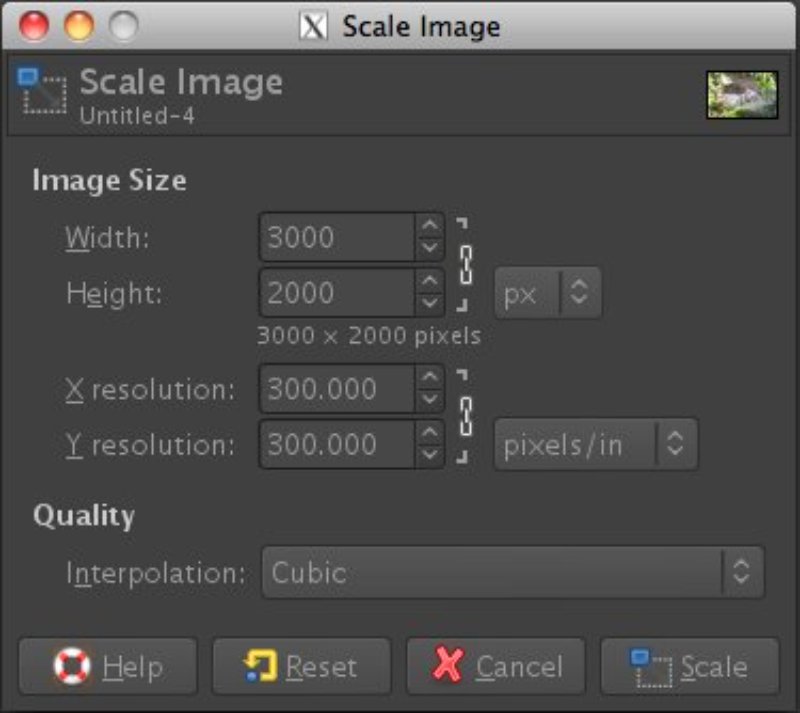Click the image preview thumbnail in header

coord(742,94)
